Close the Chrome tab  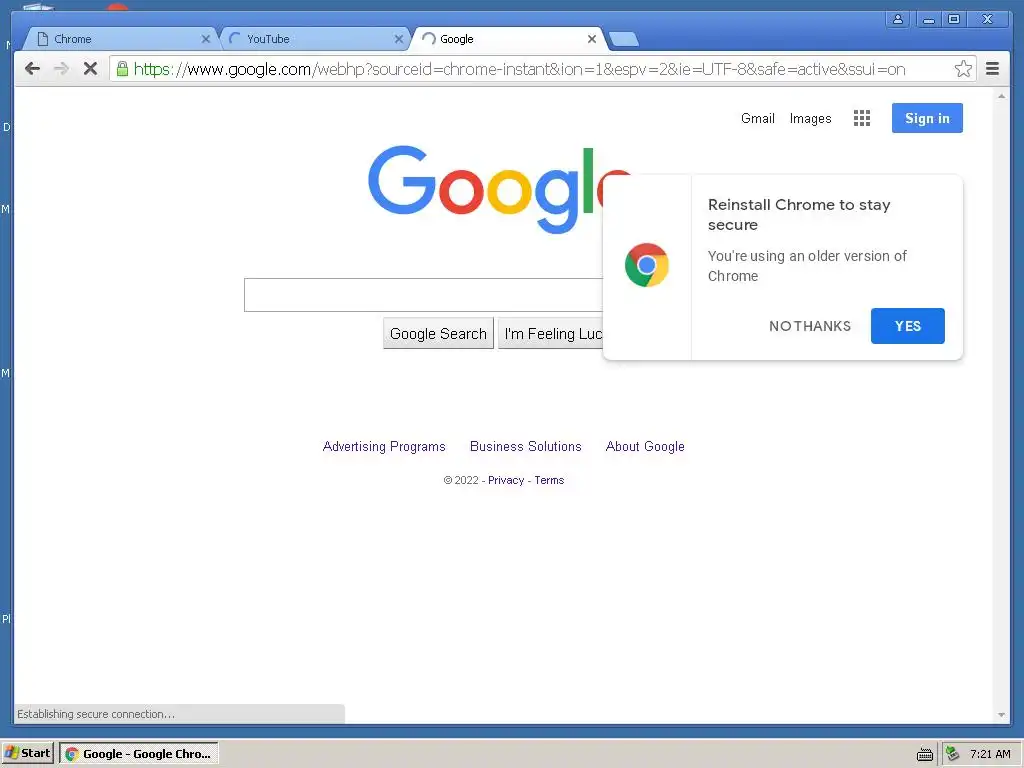coord(206,39)
